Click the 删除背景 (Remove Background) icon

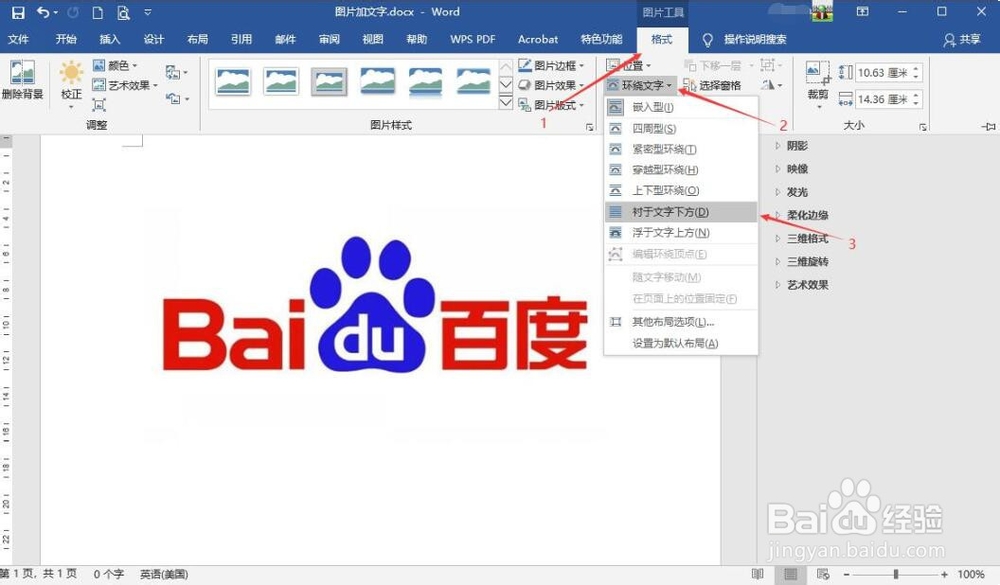pos(22,79)
